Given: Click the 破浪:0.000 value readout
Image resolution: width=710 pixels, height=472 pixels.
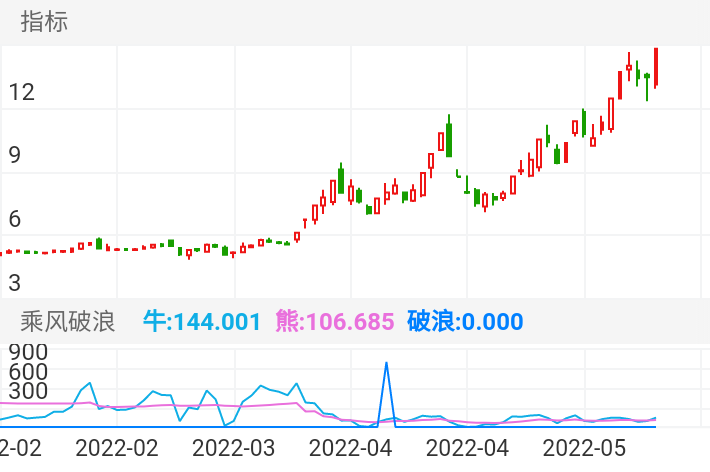Looking at the screenshot, I should pos(465,322).
